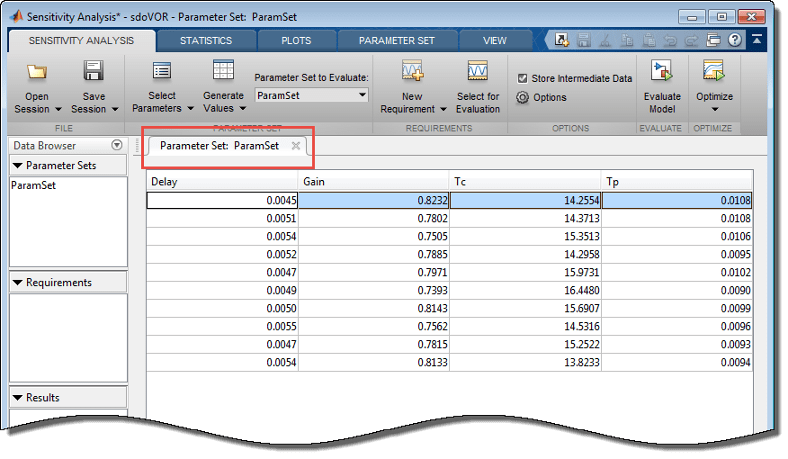Click the New Requirement icon
Screen dimensions: 788x459
tap(412, 70)
